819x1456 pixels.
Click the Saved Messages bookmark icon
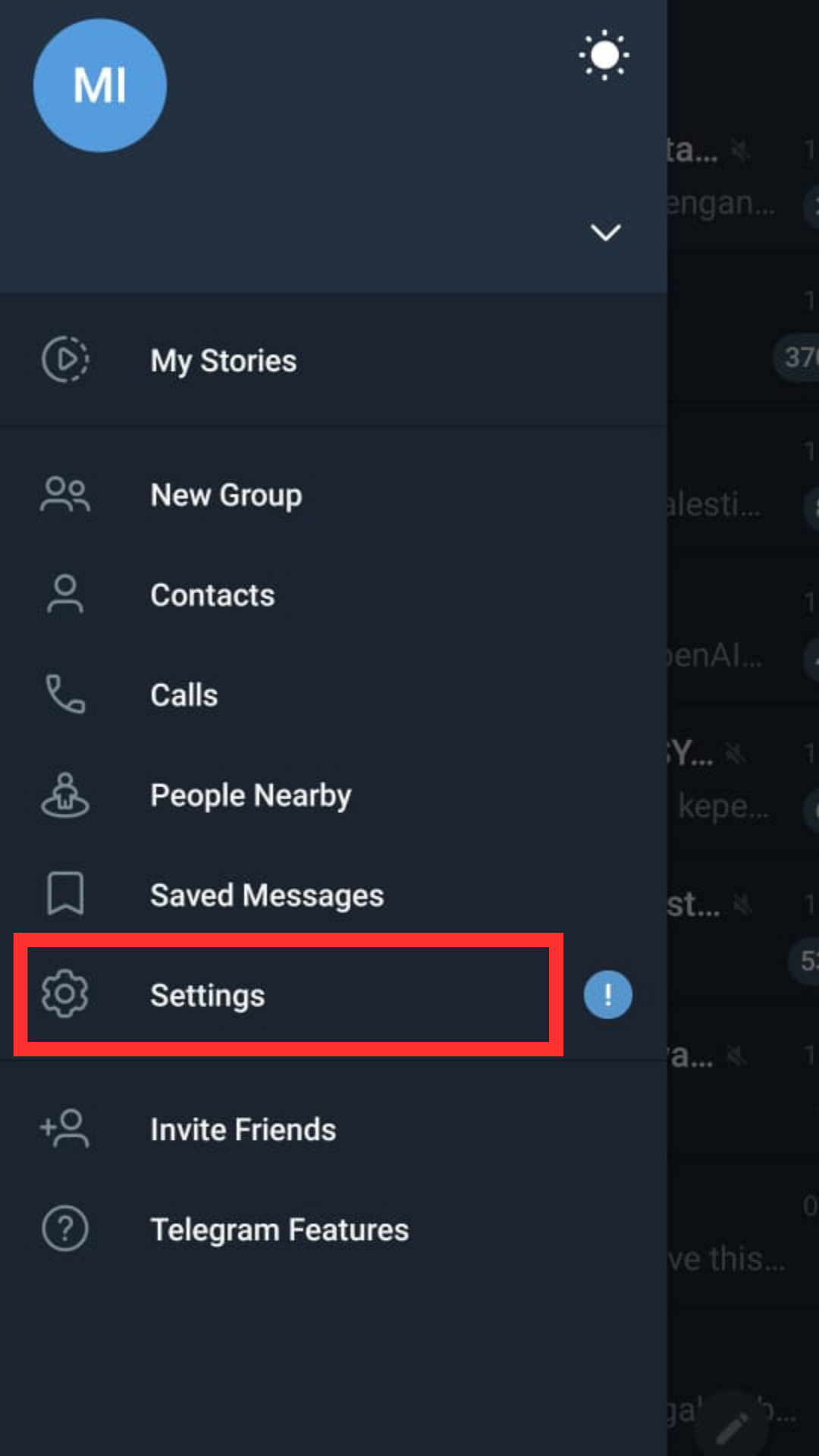tap(65, 894)
